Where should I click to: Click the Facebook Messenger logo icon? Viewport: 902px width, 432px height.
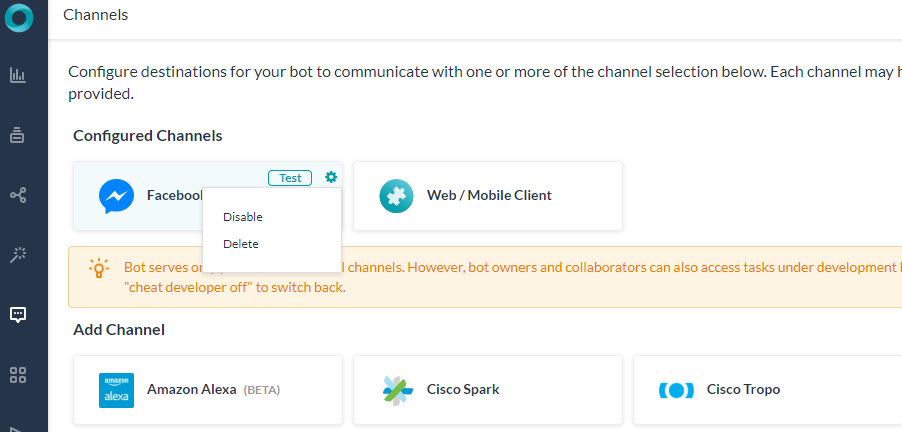(x=116, y=196)
